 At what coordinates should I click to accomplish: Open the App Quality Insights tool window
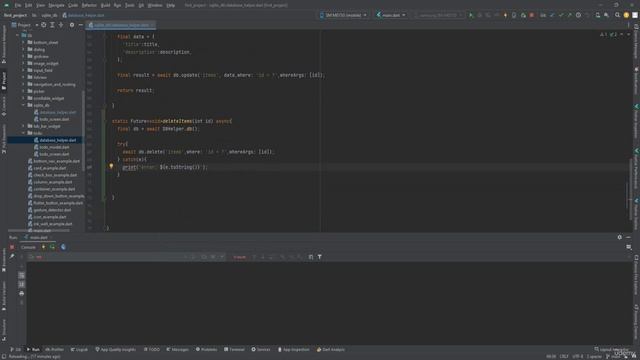(116, 349)
